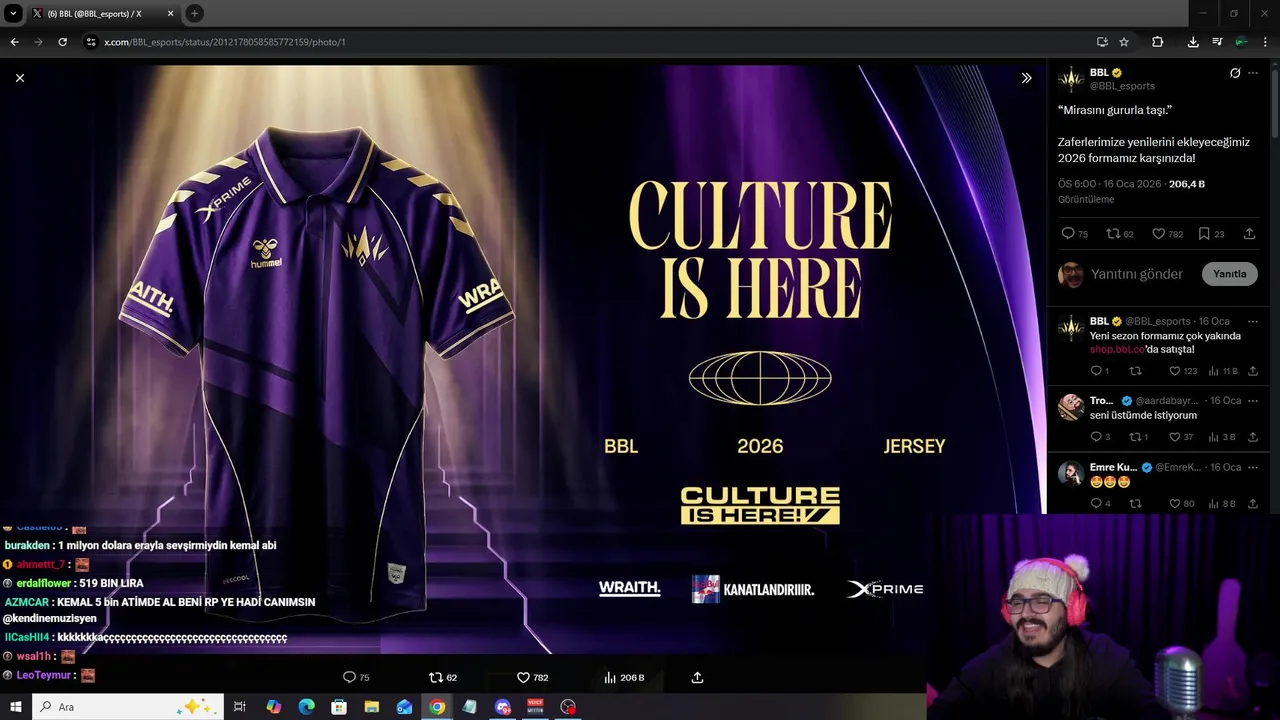Screen dimensions: 1280x720
Task: Click the avatar of the @aardabayr commenter
Action: coord(1071,406)
